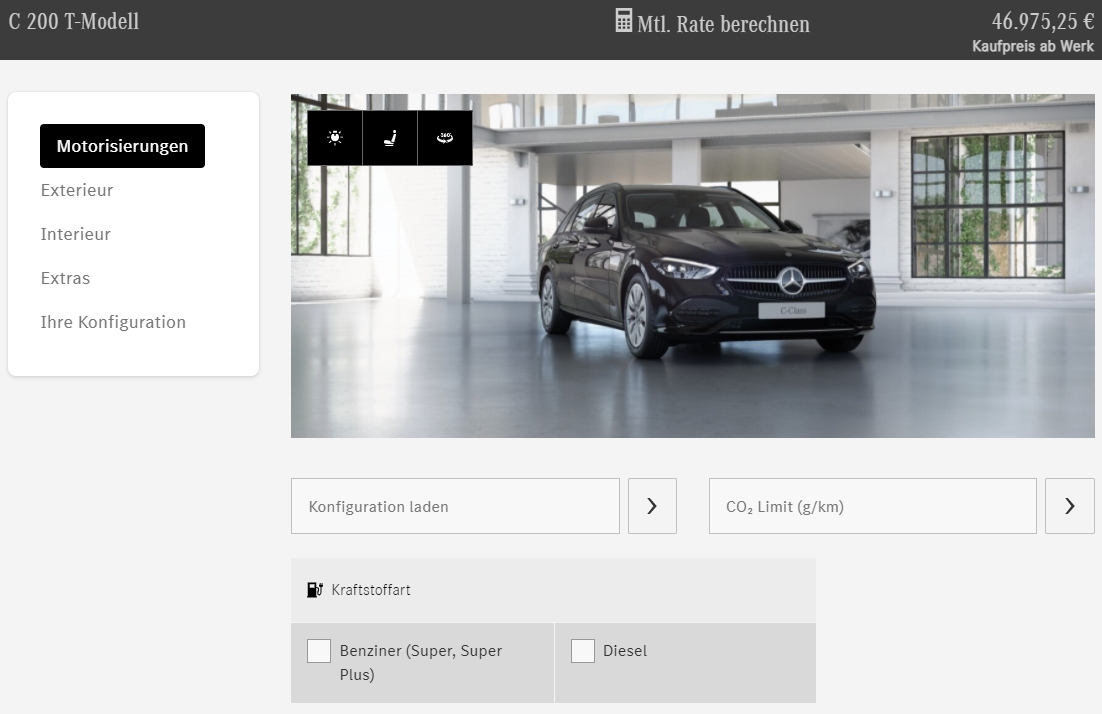Navigate to the Extras section
This screenshot has height=714, width=1102.
click(x=65, y=278)
